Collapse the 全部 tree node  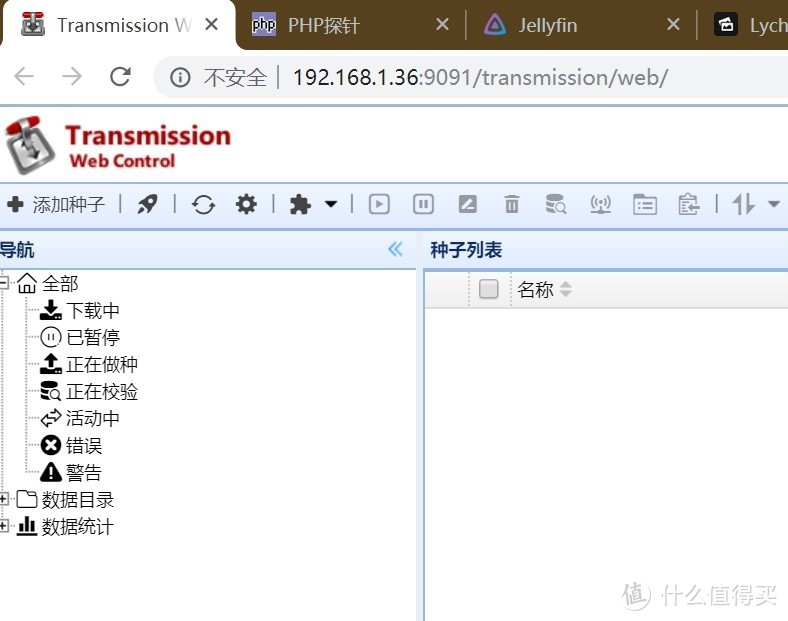(4, 283)
